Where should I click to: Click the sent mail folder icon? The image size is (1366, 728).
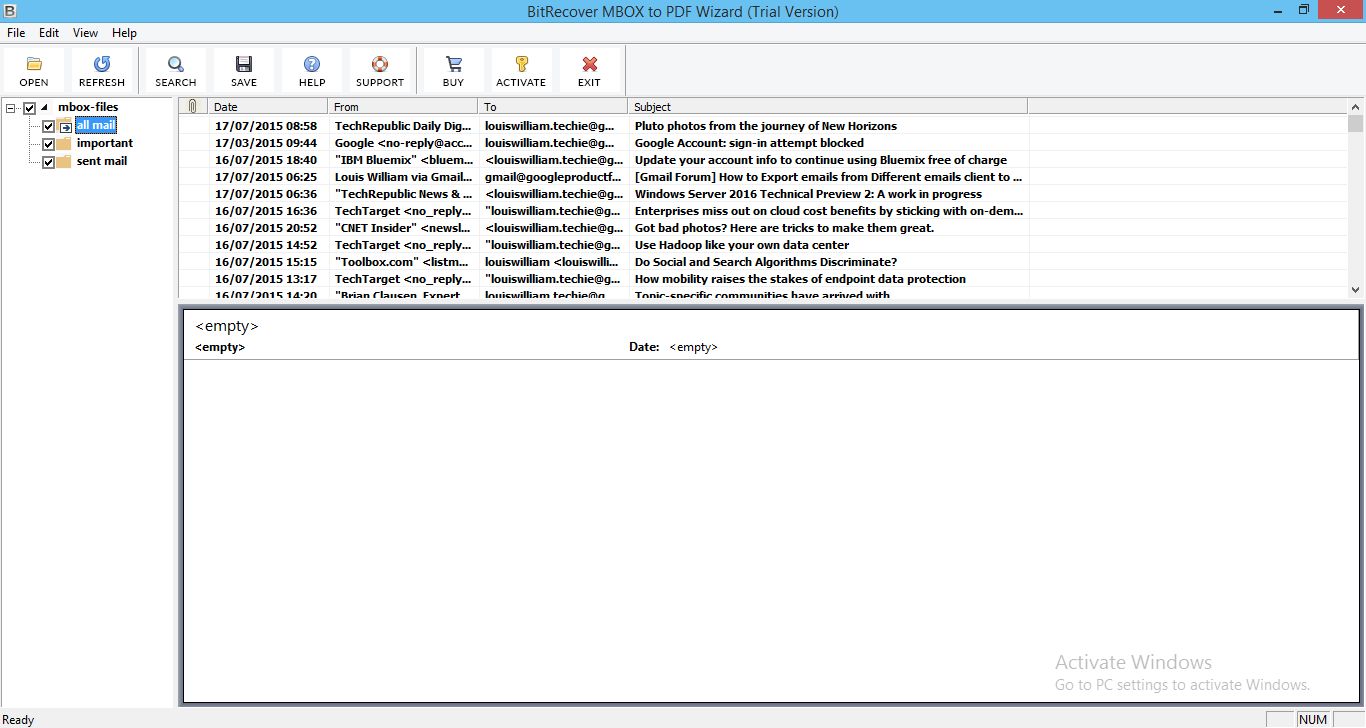(65, 161)
